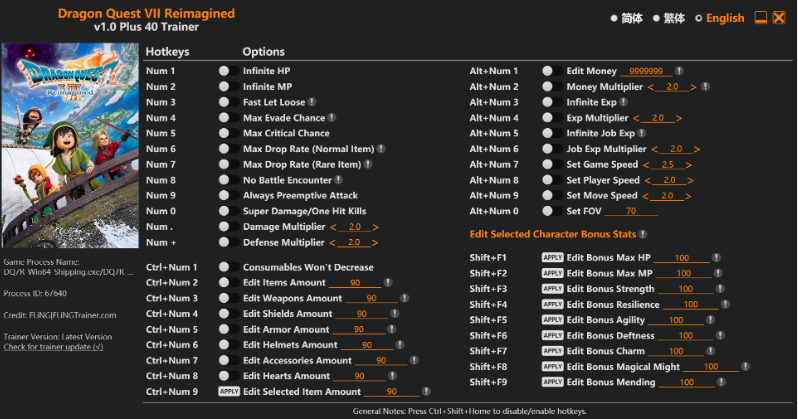Click info icon next to Infinite Job Exp
Image resolution: width=798 pixels, height=419 pixels.
642,133
